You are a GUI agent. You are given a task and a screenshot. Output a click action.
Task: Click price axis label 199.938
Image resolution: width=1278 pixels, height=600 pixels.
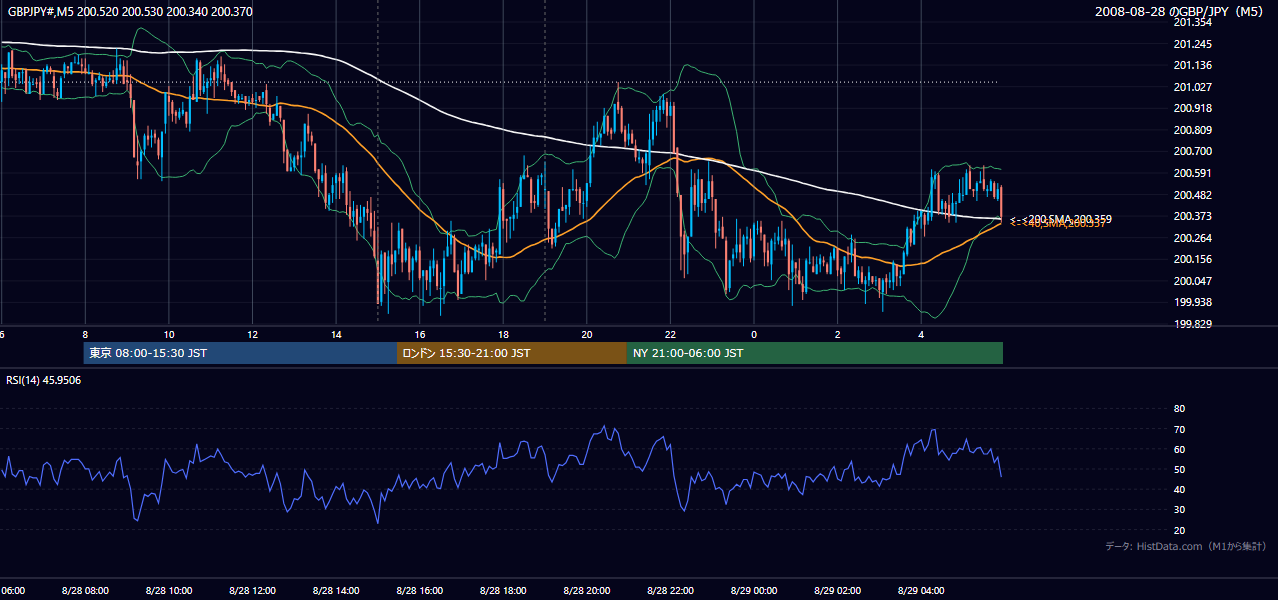coord(1192,302)
